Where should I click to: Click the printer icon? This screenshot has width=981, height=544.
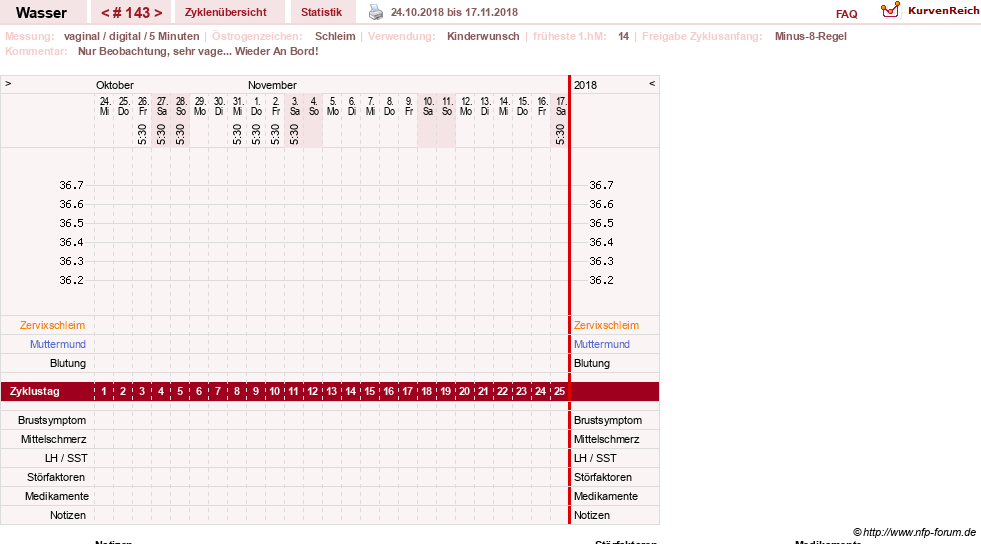[x=375, y=12]
